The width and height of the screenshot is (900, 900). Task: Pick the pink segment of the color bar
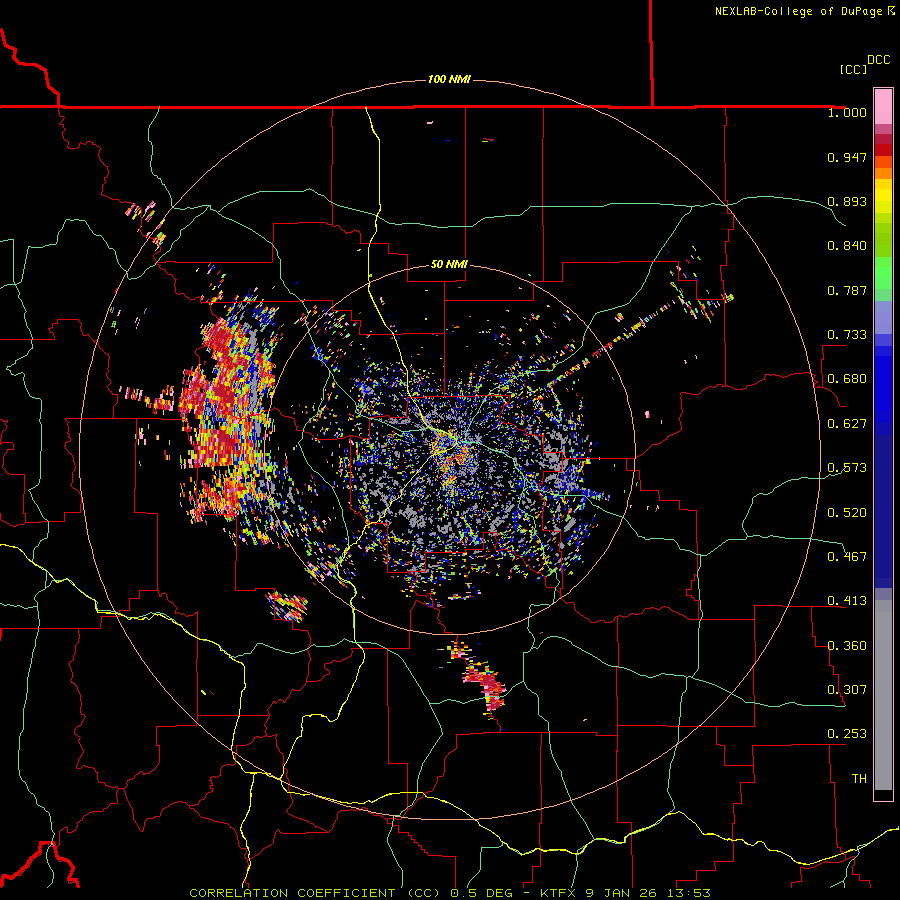(883, 106)
